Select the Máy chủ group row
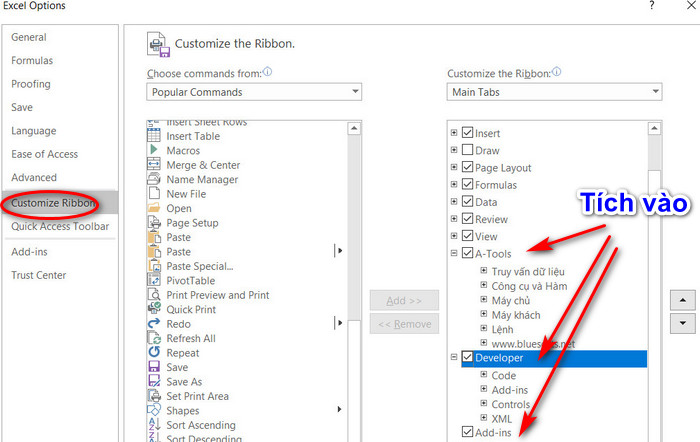 511,300
